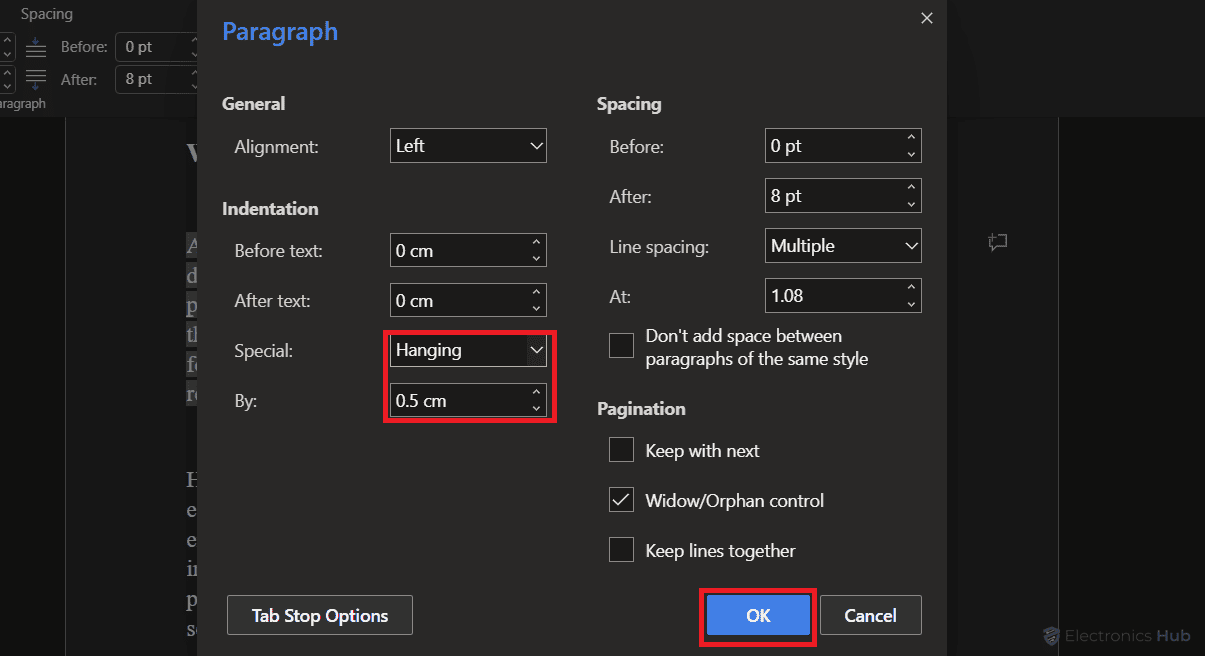The image size is (1205, 656).
Task: Uncheck Widow/Orphan control
Action: pos(622,501)
